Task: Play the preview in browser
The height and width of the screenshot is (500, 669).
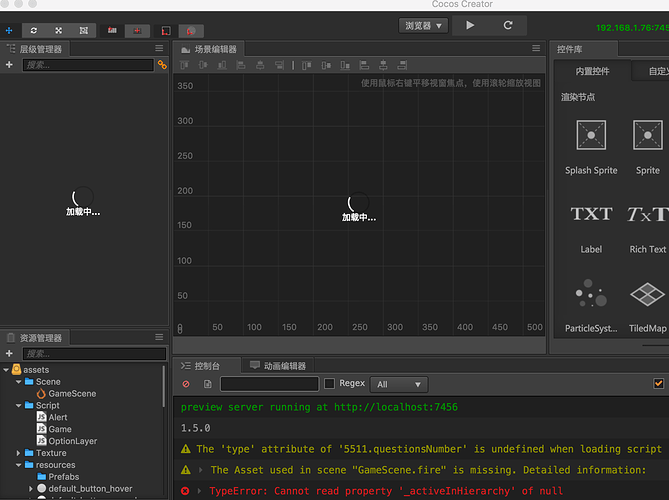Action: [470, 25]
